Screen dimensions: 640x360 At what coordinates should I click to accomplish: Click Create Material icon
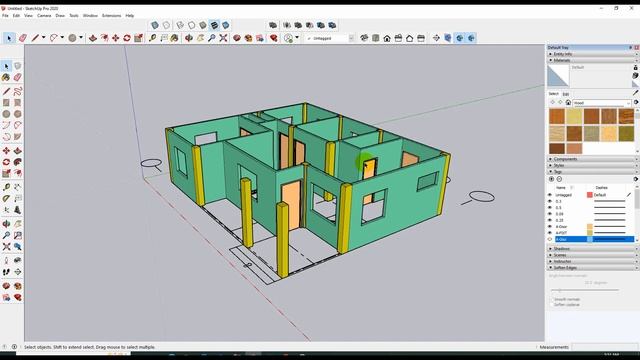click(636, 75)
